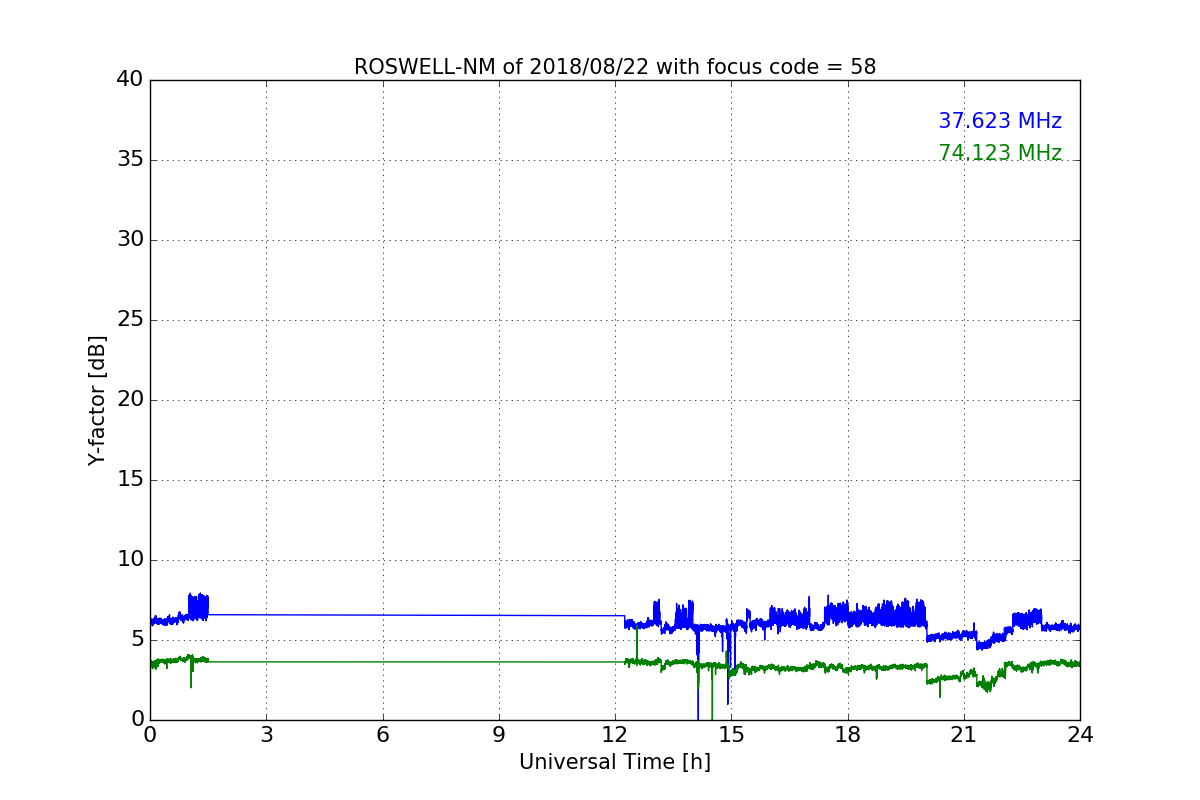1200x800 pixels.
Task: Select the green 74.123 MHz legend label
Action: tap(1000, 153)
